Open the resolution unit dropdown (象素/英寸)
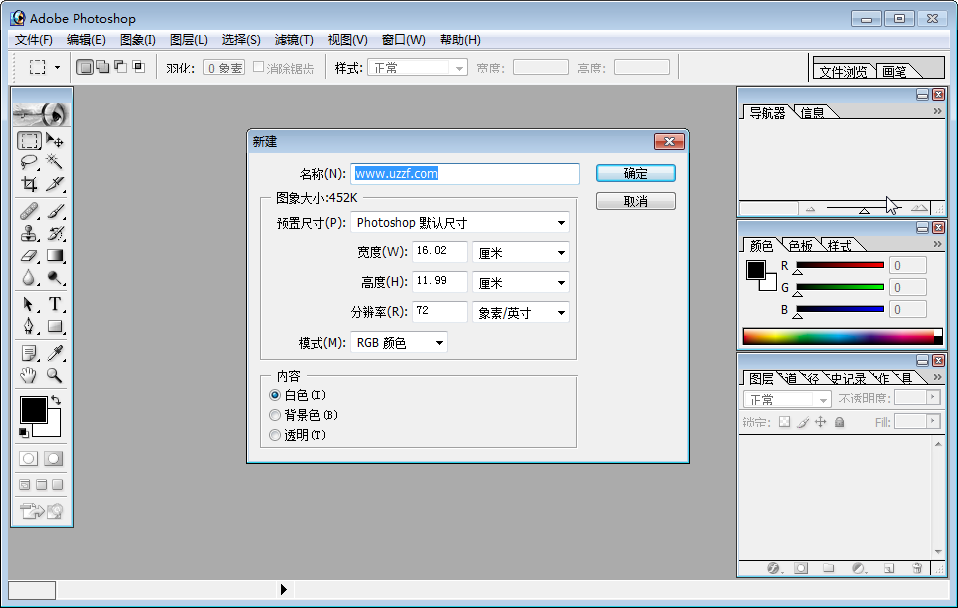Screen dimensions: 958x608 521,313
